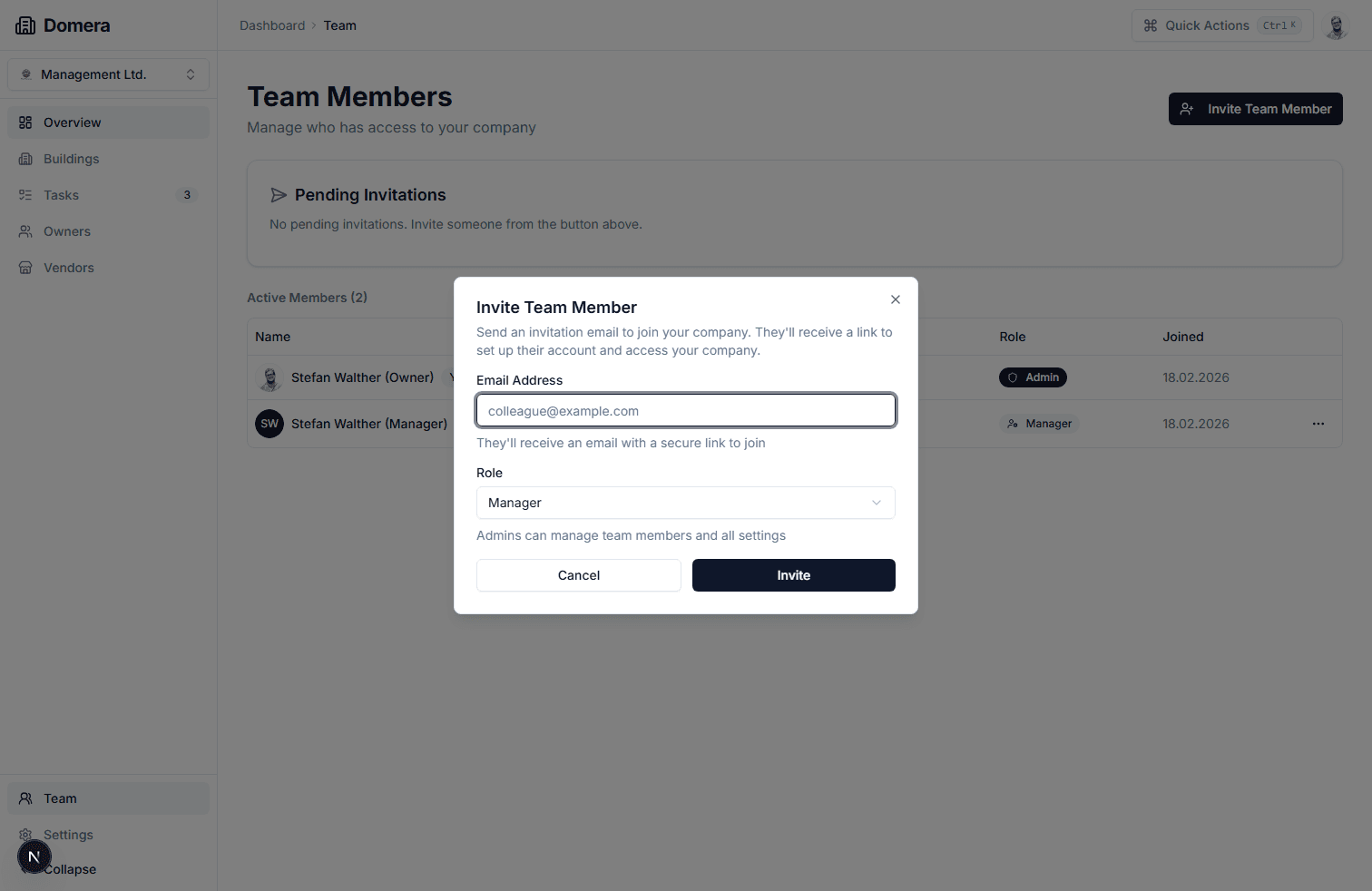Focus the email address input field
The width and height of the screenshot is (1372, 891).
[x=685, y=410]
